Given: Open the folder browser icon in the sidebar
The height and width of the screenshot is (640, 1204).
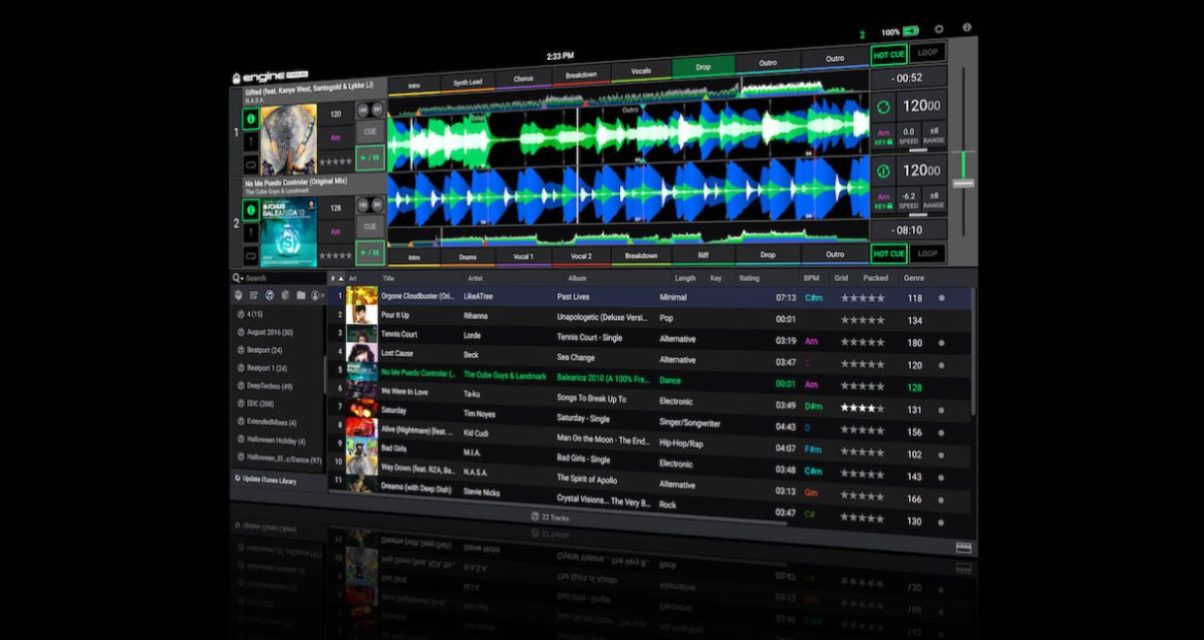Looking at the screenshot, I should coord(301,295).
